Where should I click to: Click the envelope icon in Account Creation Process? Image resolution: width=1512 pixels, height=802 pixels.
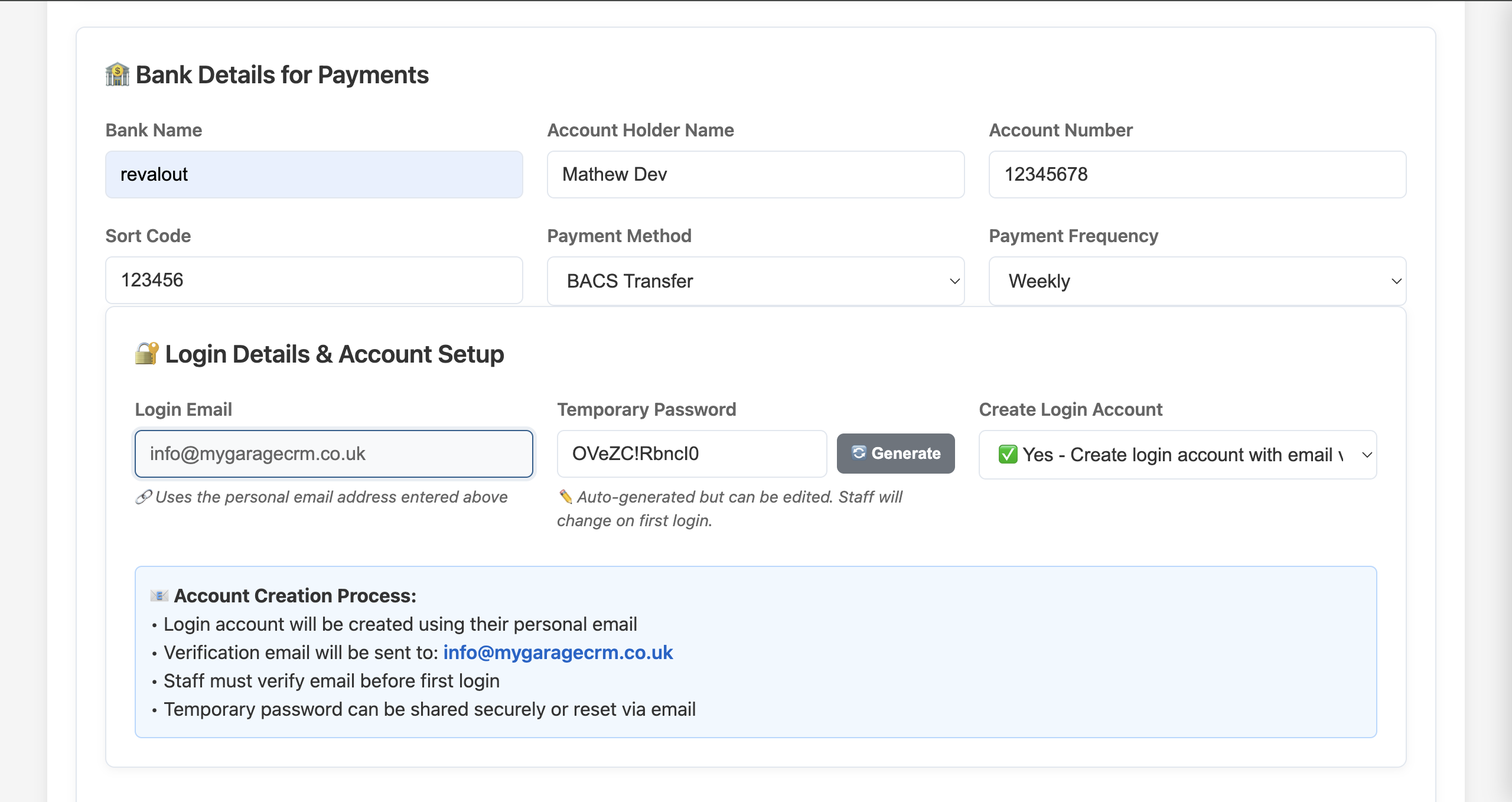pos(158,595)
